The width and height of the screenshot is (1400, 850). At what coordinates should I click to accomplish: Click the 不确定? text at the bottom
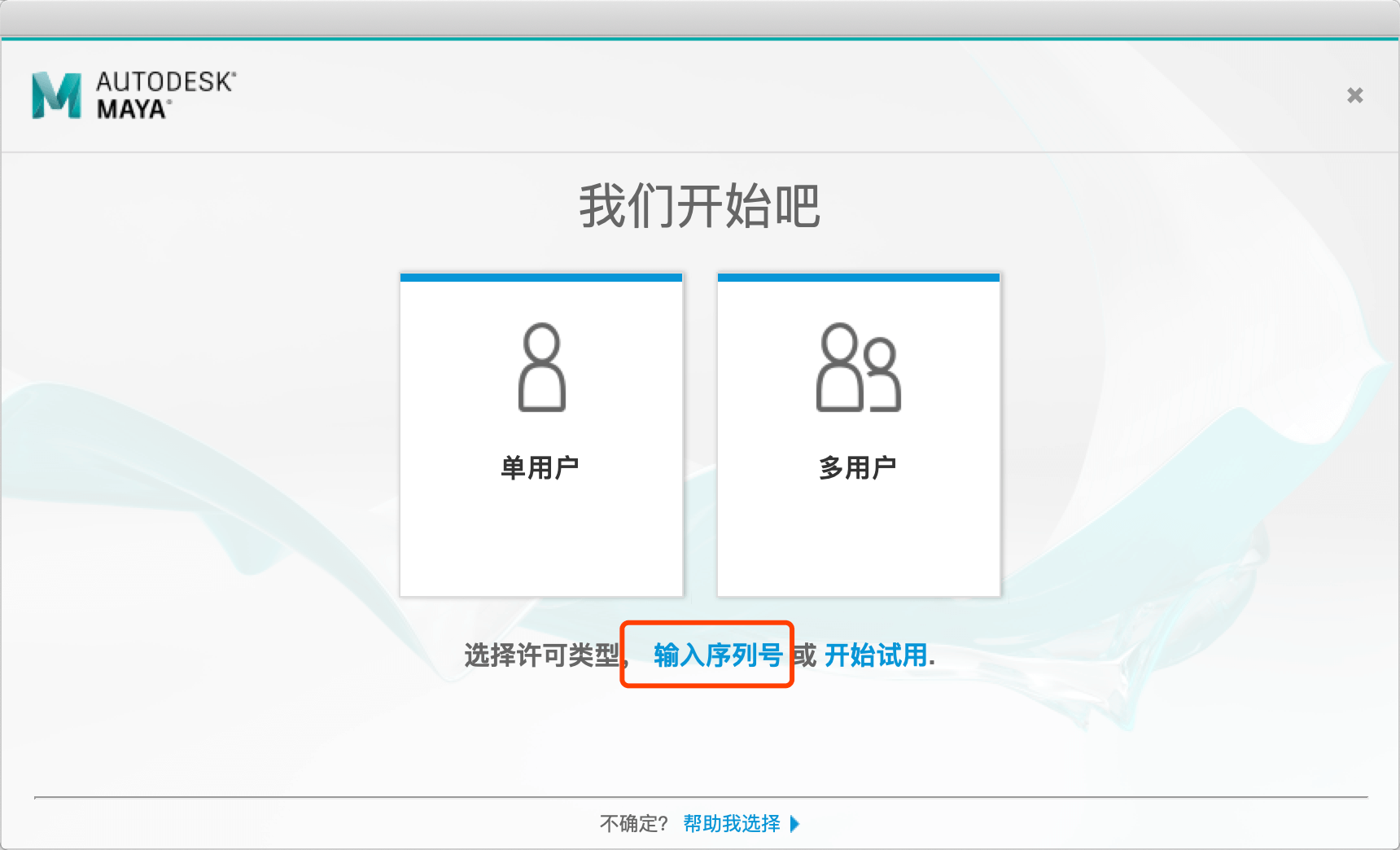tap(633, 824)
